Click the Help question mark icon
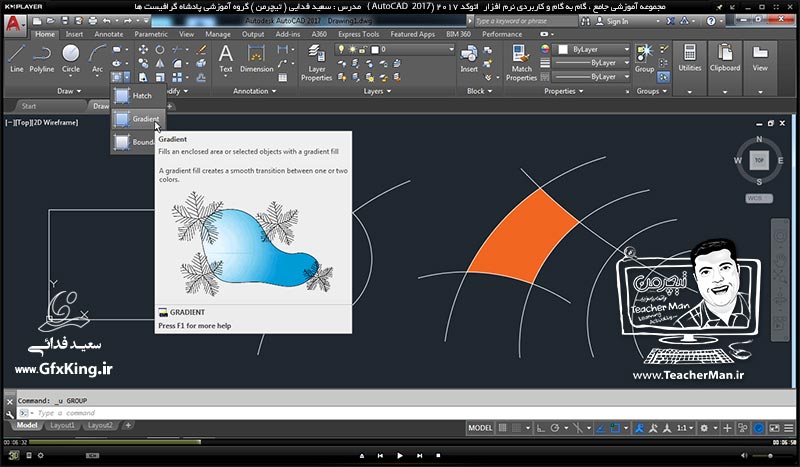Viewport: 800px width, 467px height. click(x=711, y=21)
